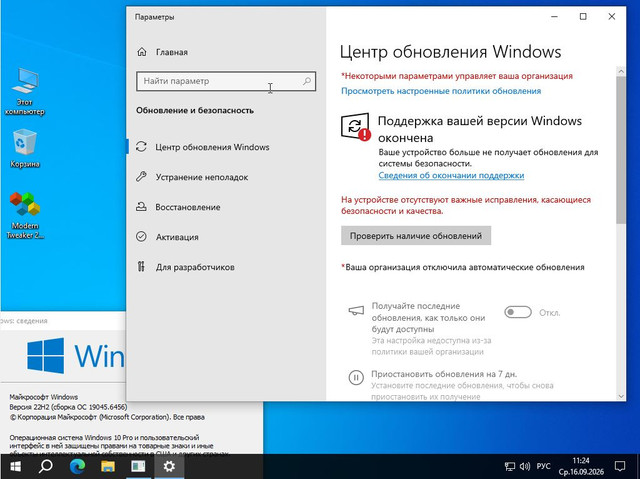
Task: Click the tools icon beside Для разработчиков
Action: tap(141, 267)
